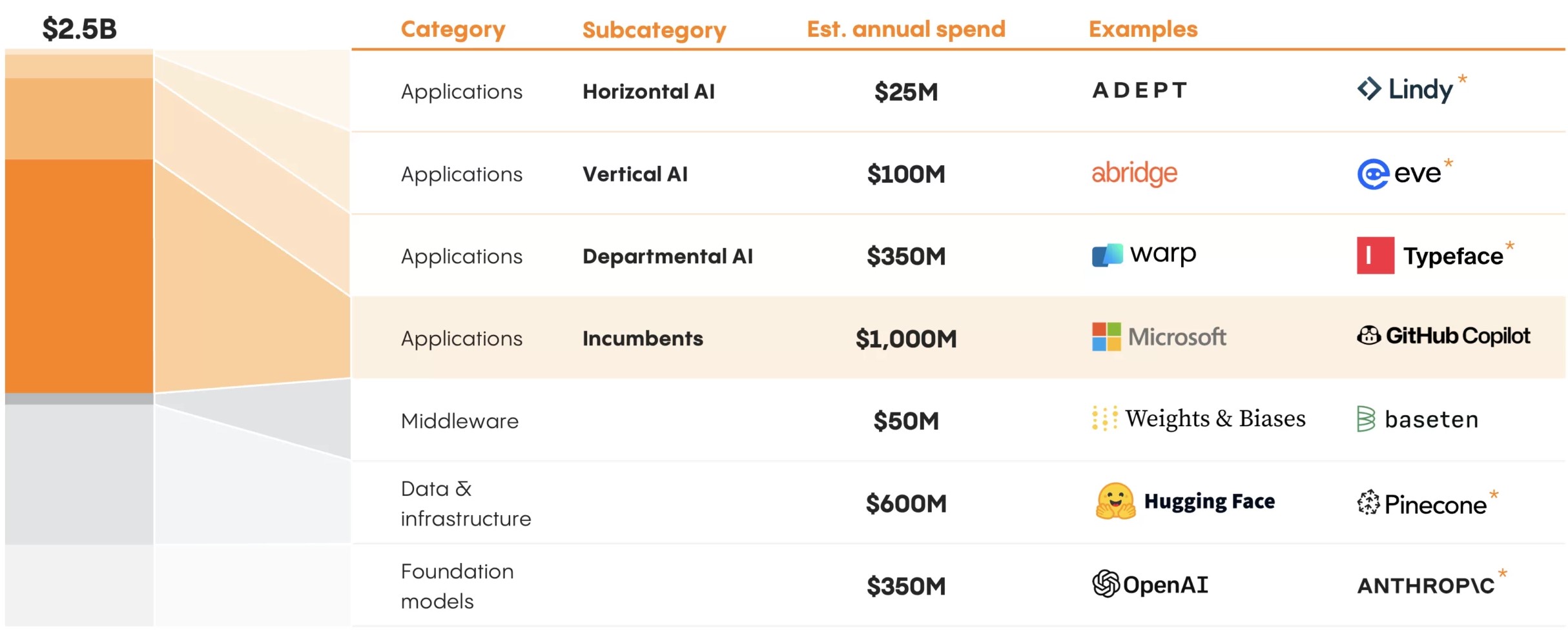The width and height of the screenshot is (1568, 632).
Task: Click the Microsoft four-color logo icon
Action: click(1106, 337)
